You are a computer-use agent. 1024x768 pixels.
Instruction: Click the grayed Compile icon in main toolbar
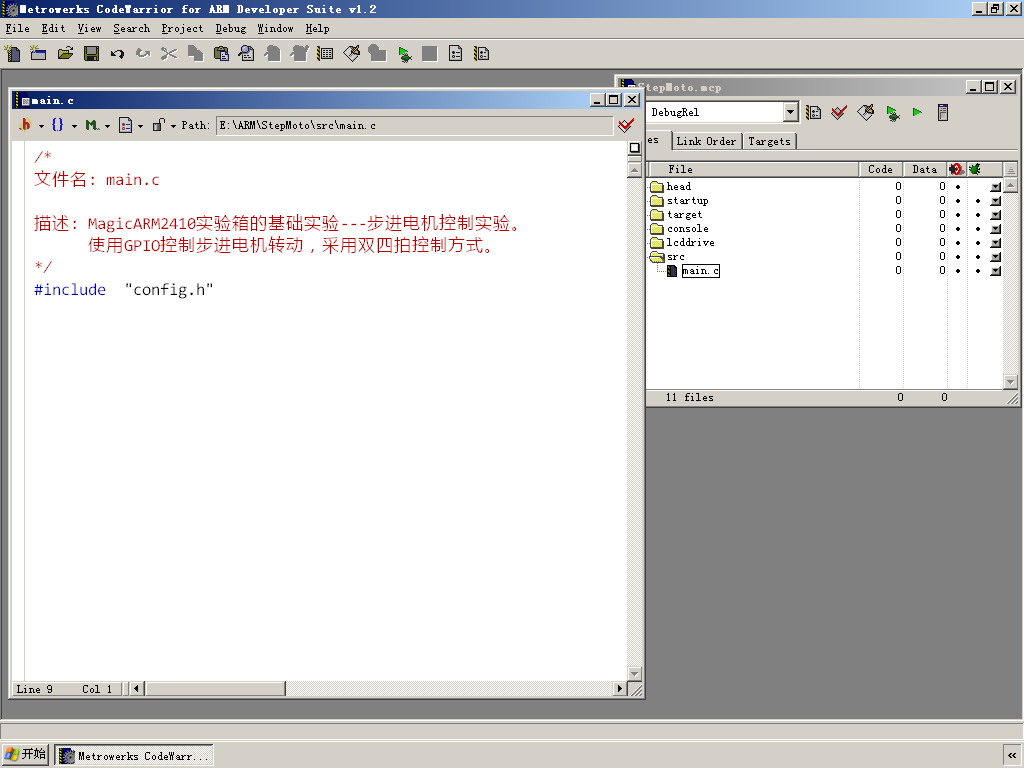pos(299,54)
